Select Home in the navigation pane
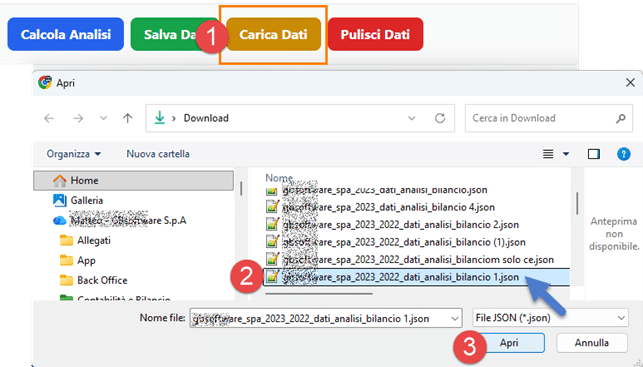 pos(134,180)
